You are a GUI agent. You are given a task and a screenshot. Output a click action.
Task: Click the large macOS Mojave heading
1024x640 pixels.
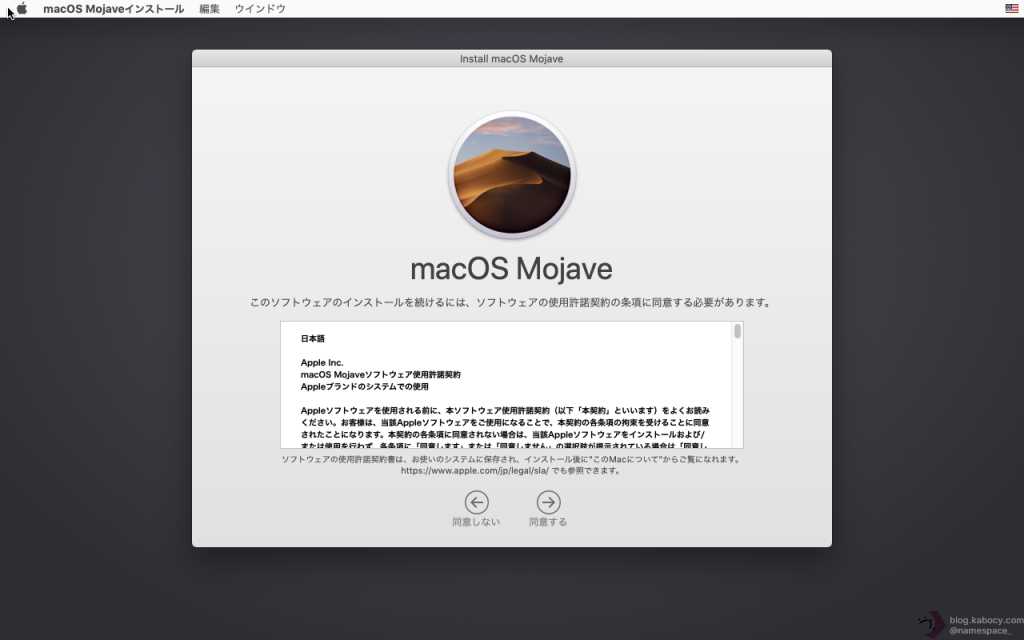(x=511, y=270)
